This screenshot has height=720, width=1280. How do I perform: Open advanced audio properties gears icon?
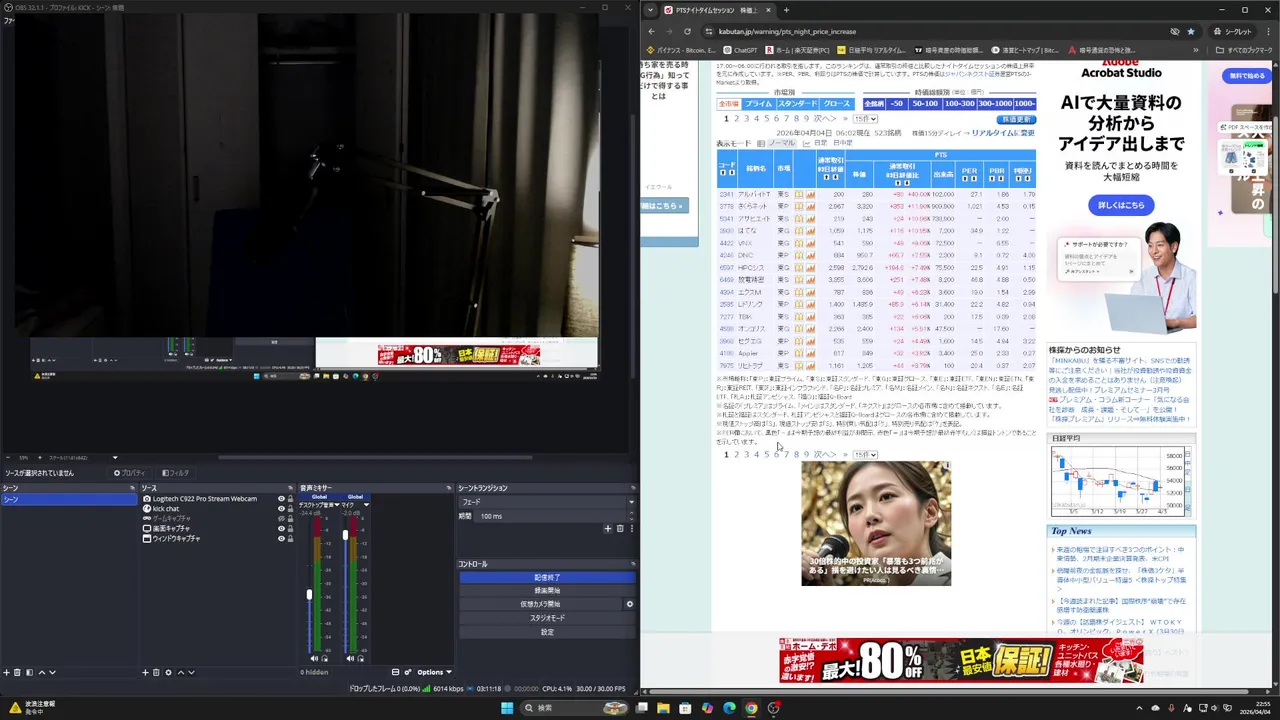pyautogui.click(x=406, y=672)
